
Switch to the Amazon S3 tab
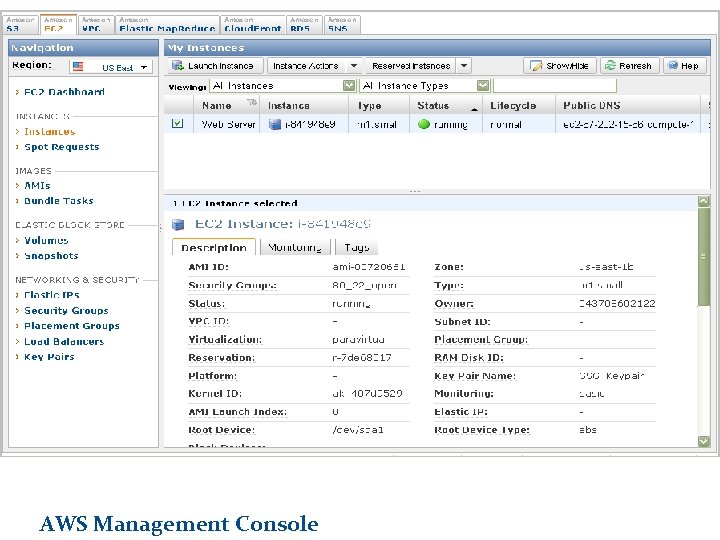[x=20, y=24]
